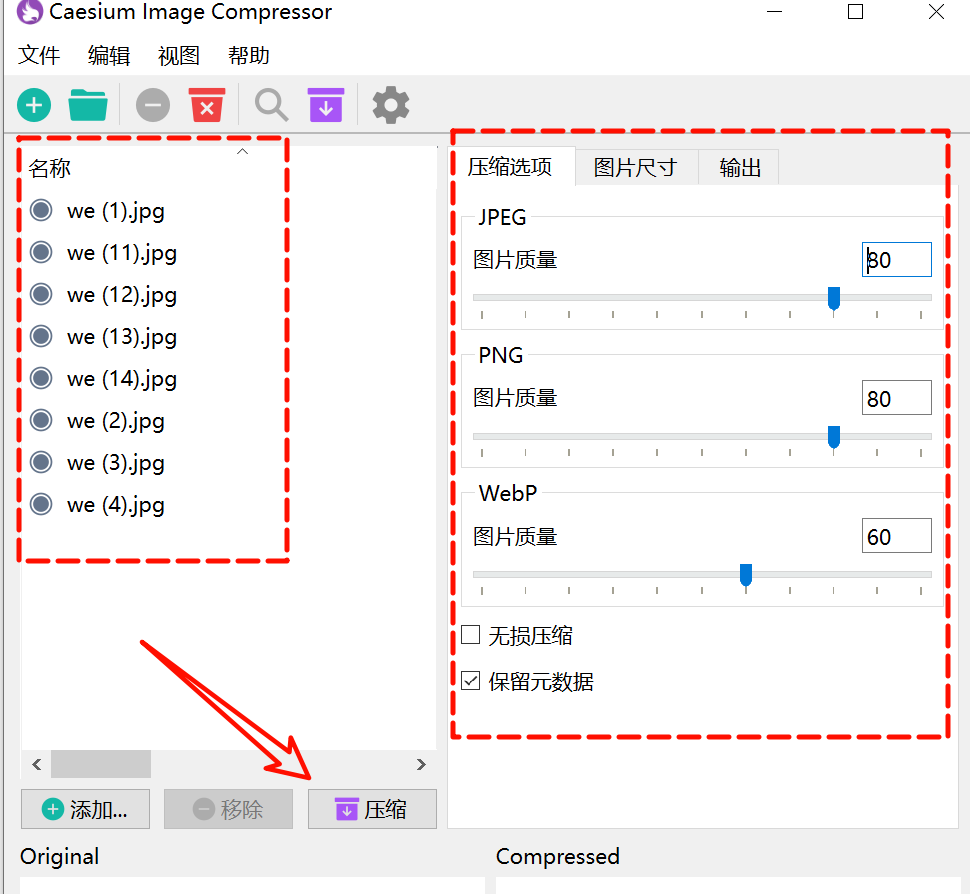Click the 添加... button
Screen dimensions: 970x894
click(85, 809)
